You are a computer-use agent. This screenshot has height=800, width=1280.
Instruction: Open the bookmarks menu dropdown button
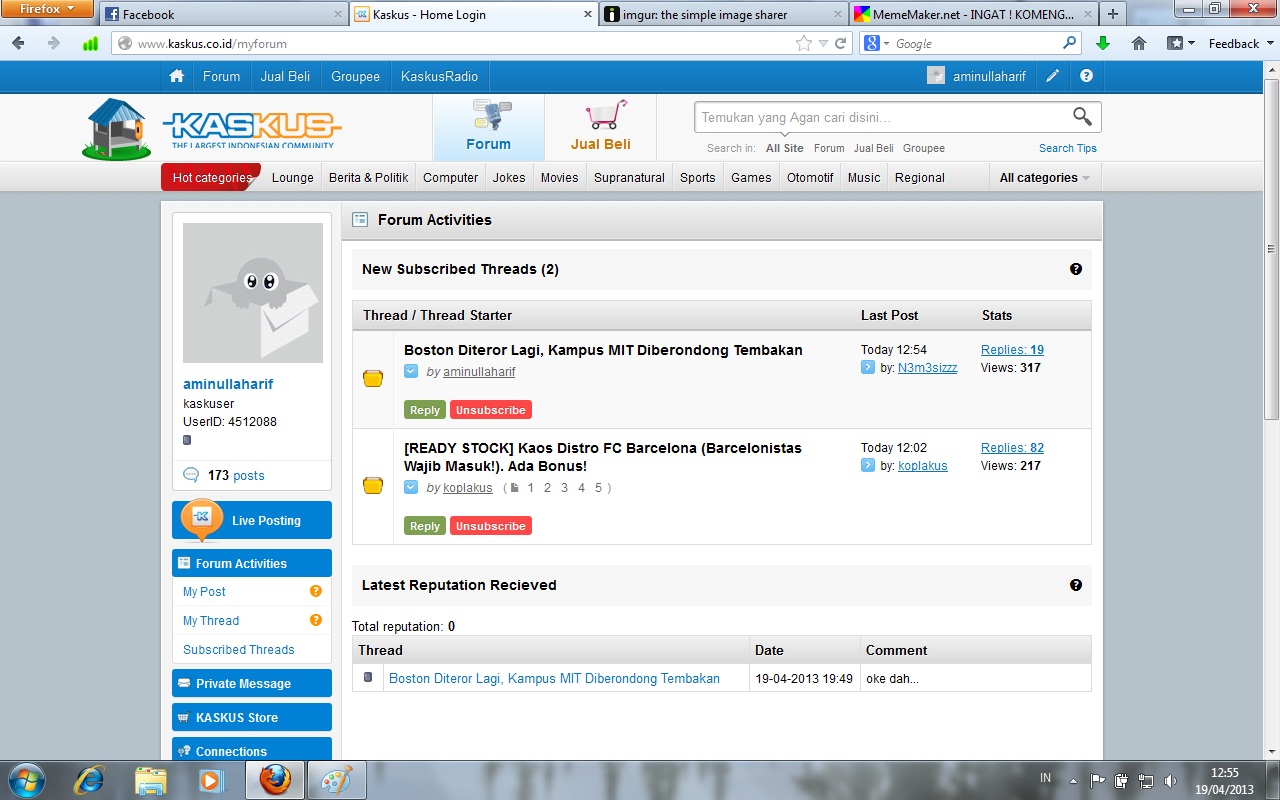coord(1180,43)
